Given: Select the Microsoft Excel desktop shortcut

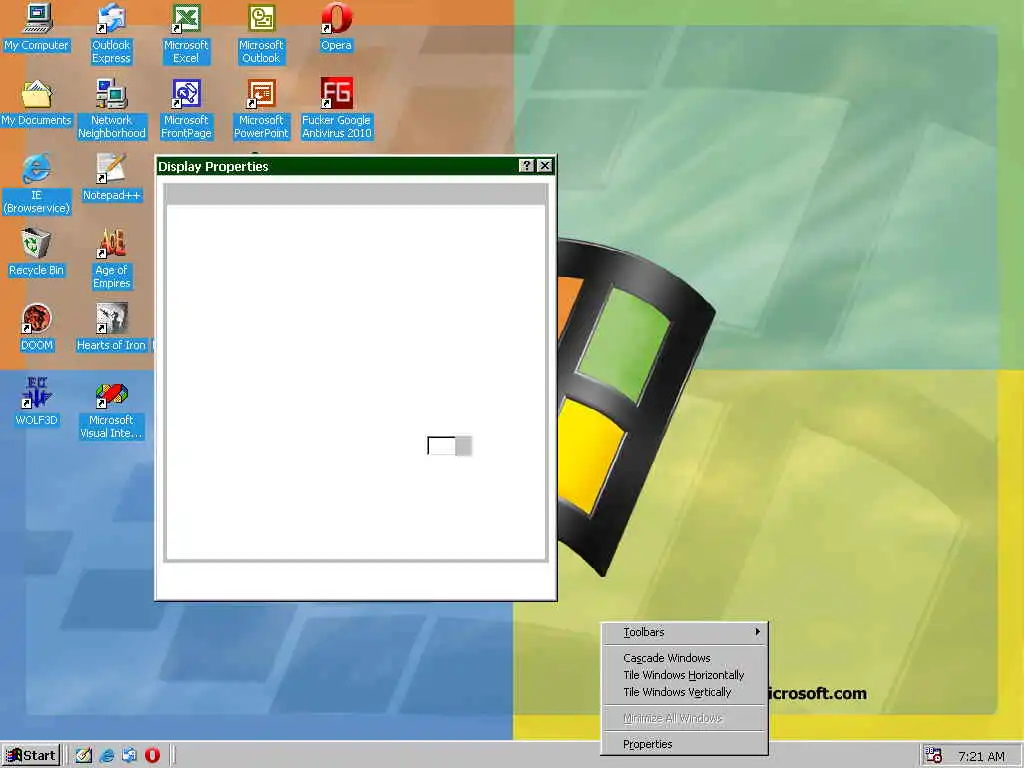Looking at the screenshot, I should click(x=186, y=34).
